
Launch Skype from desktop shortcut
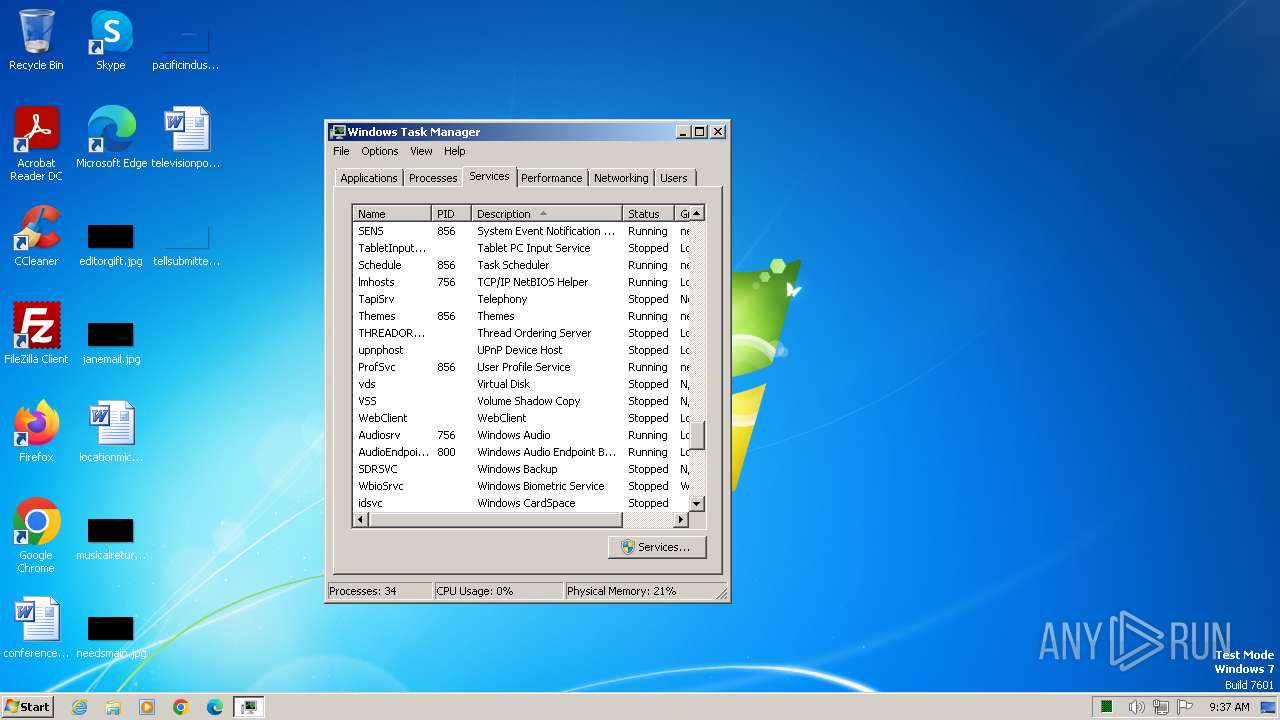[110, 40]
